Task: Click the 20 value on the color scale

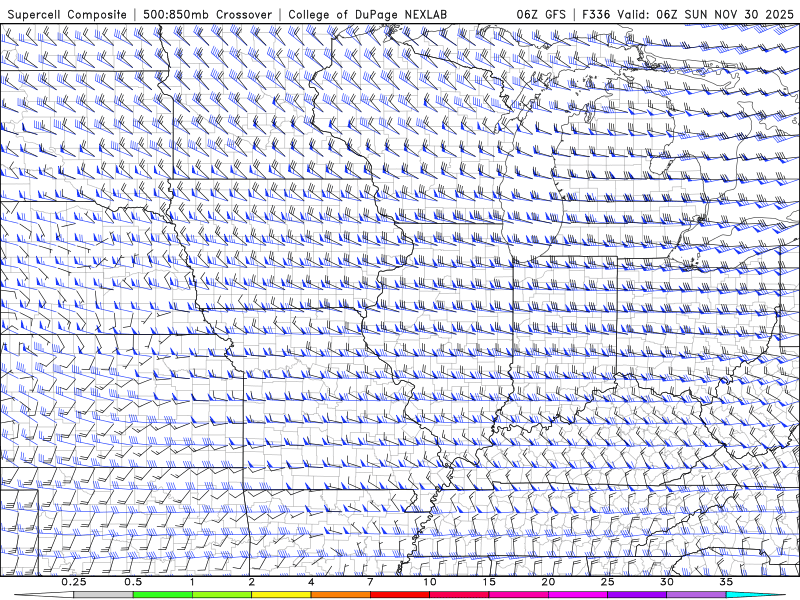Action: point(548,582)
